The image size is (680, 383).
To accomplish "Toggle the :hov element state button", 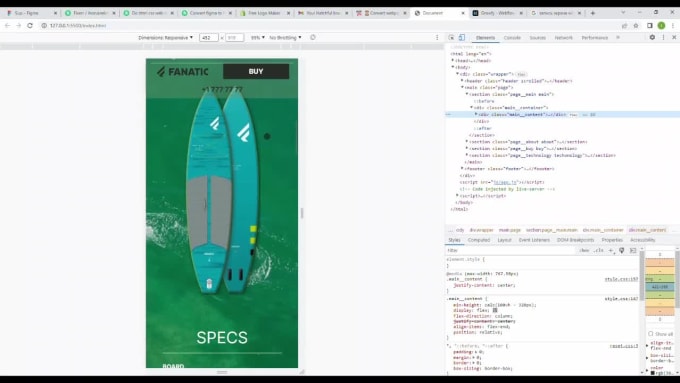I will (x=585, y=250).
